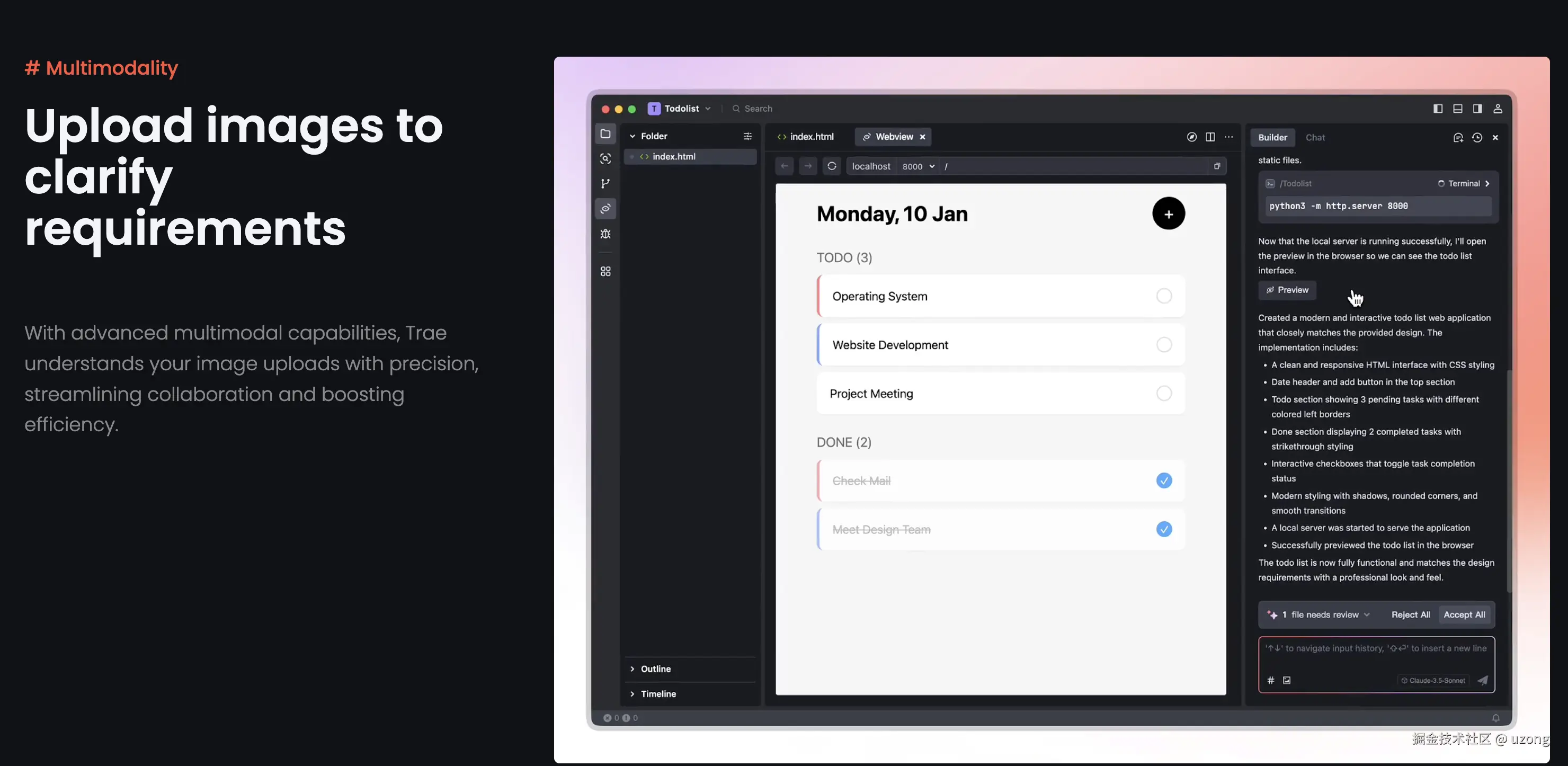Open the port 8000 dropdown
Viewport: 1568px width, 766px height.
(918, 166)
